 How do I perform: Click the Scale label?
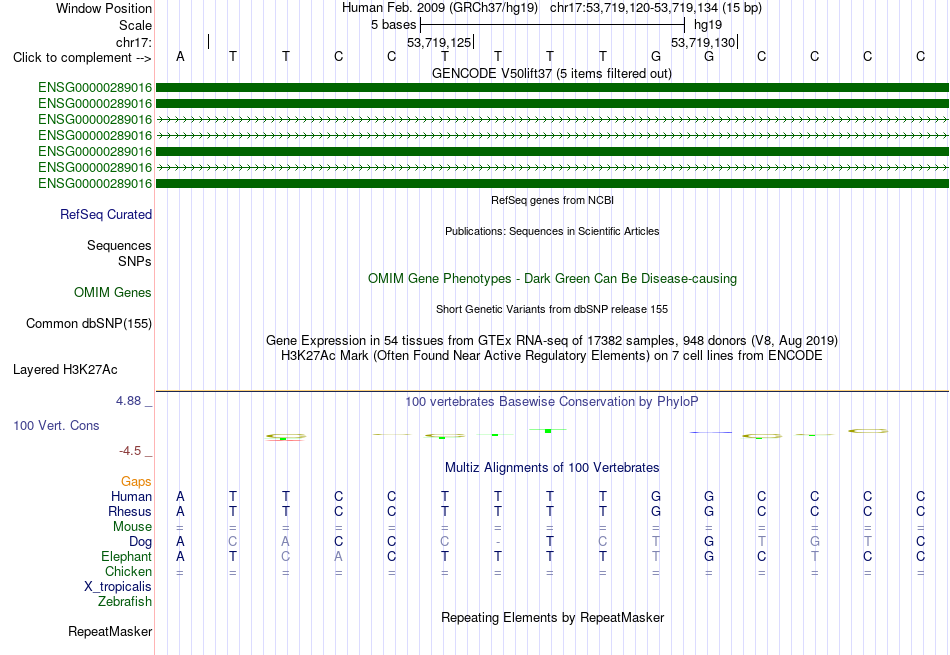click(135, 25)
